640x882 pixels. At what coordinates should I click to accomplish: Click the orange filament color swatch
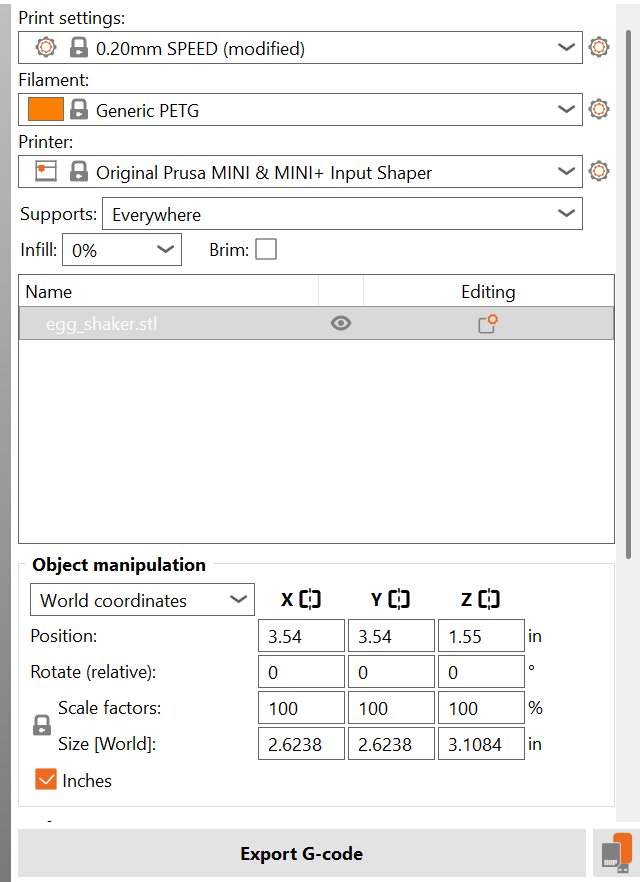point(46,109)
